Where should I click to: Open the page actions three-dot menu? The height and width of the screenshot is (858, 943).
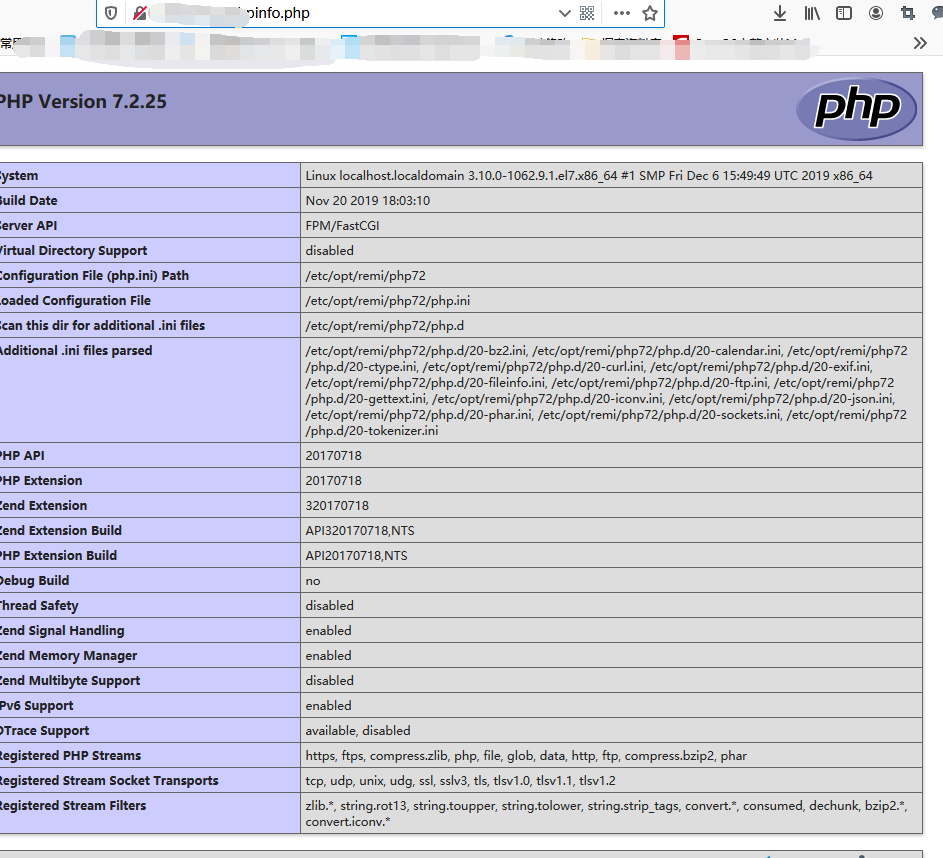tap(621, 13)
